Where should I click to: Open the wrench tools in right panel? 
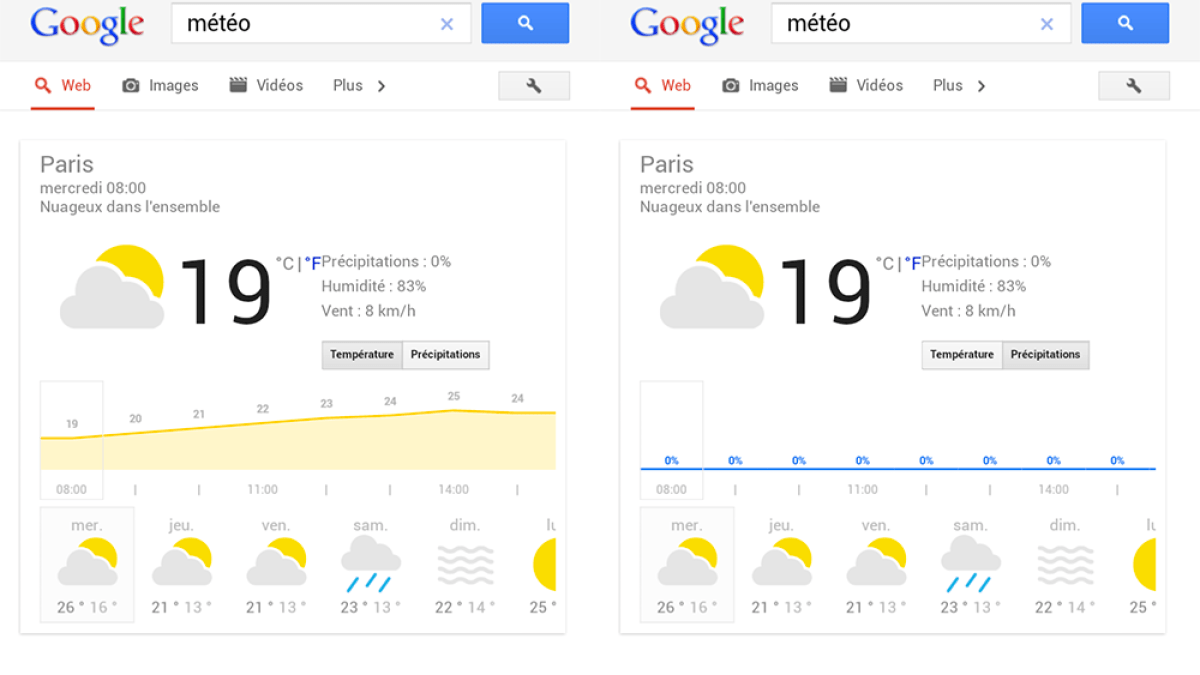click(x=1134, y=86)
